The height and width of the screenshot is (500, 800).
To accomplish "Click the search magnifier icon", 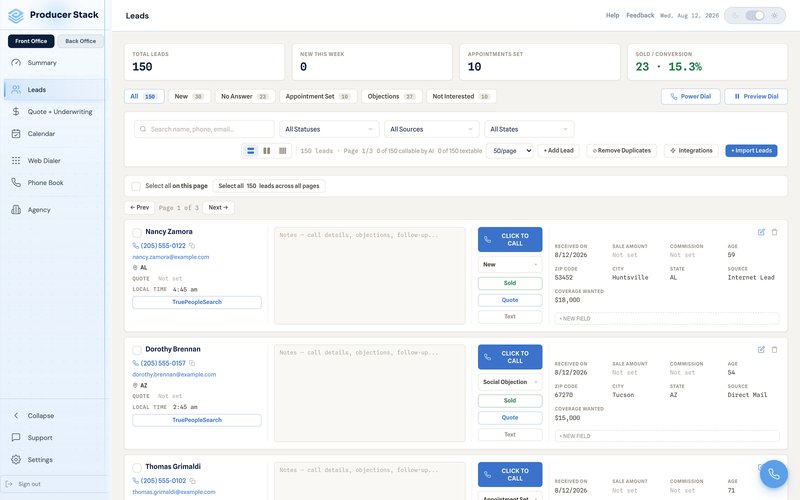I will point(143,130).
